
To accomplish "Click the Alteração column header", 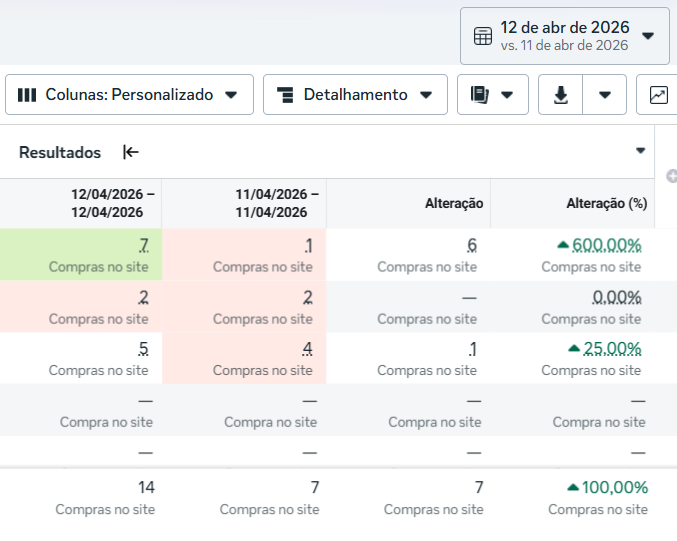I will (x=453, y=203).
